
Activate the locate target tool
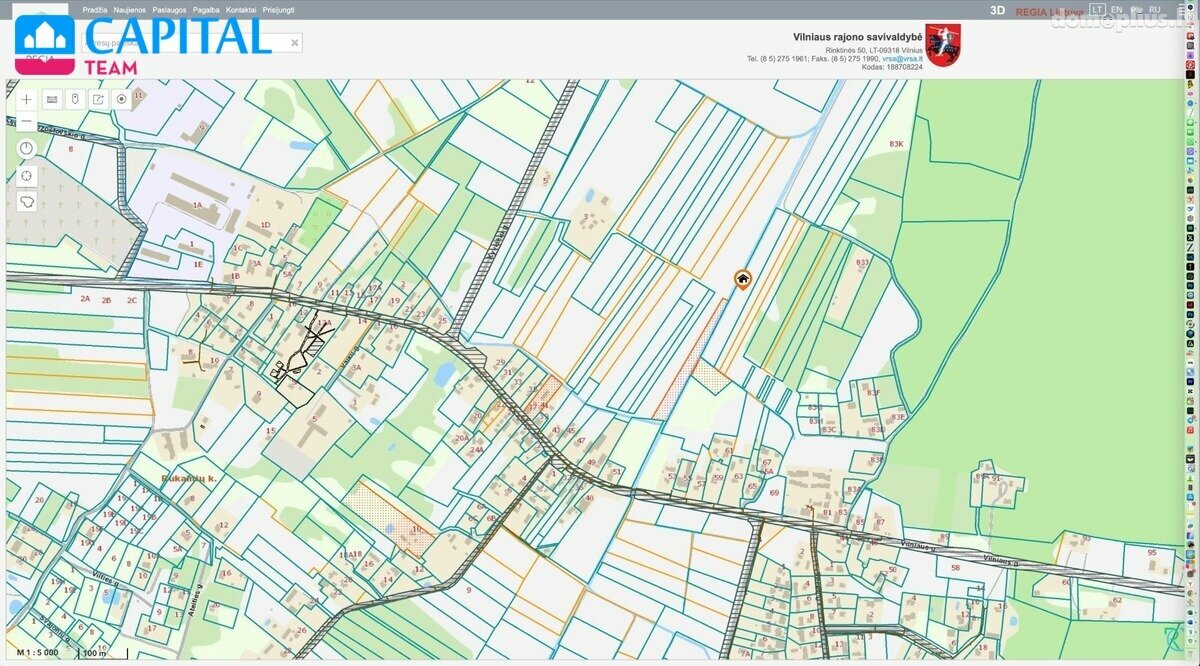122,99
